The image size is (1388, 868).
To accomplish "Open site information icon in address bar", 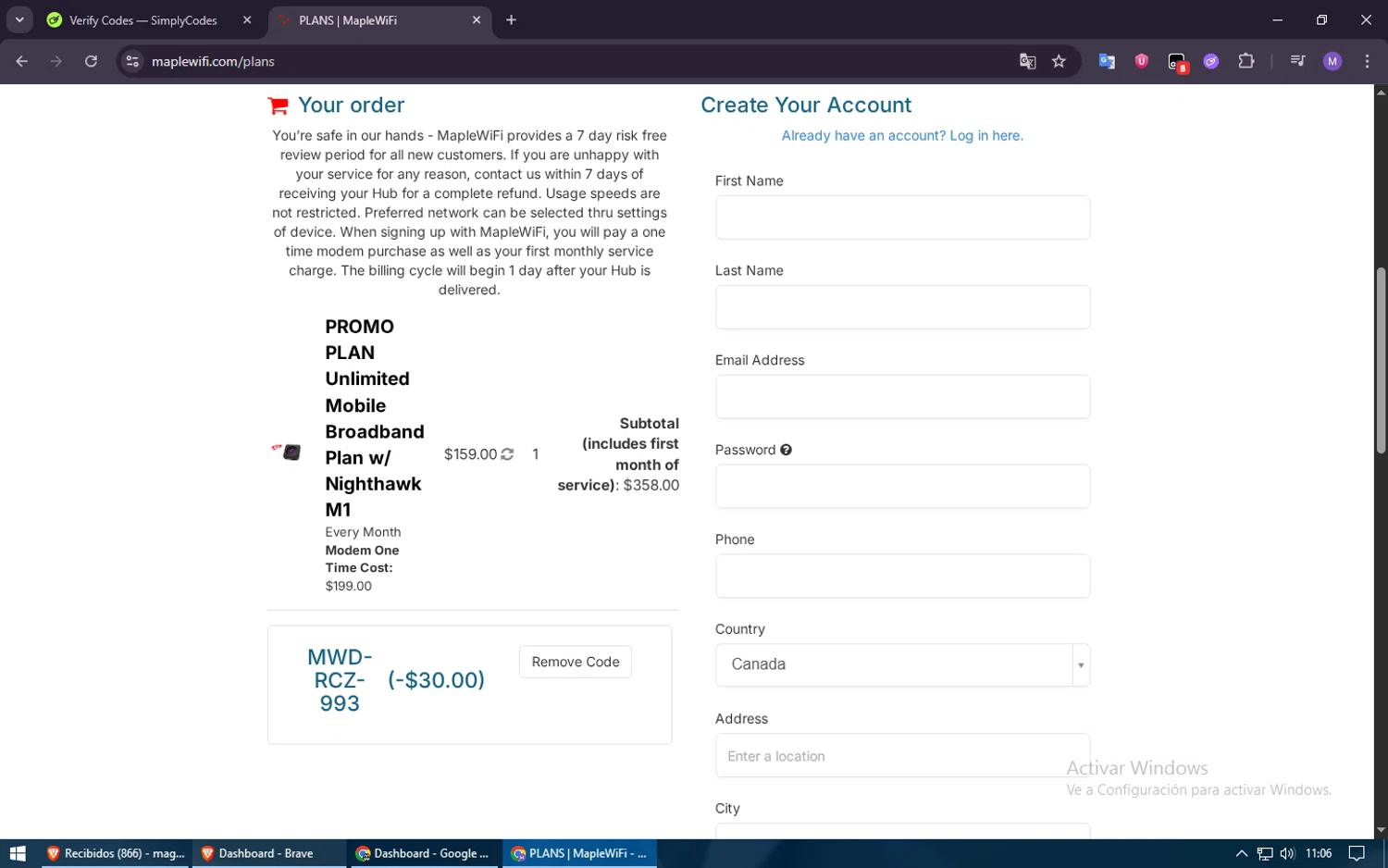I will point(132,61).
